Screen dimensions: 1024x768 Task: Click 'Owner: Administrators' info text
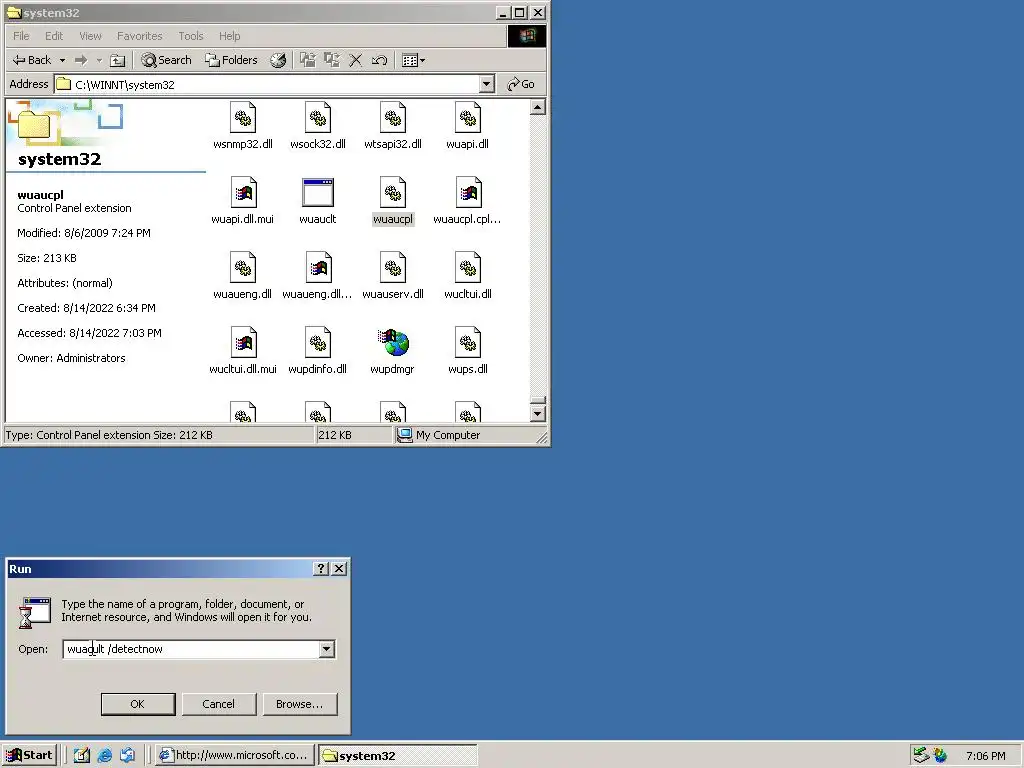(x=71, y=358)
